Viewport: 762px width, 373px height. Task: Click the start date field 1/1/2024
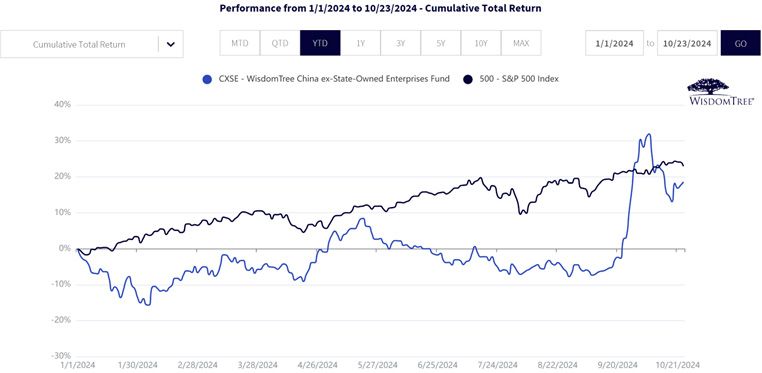click(614, 43)
